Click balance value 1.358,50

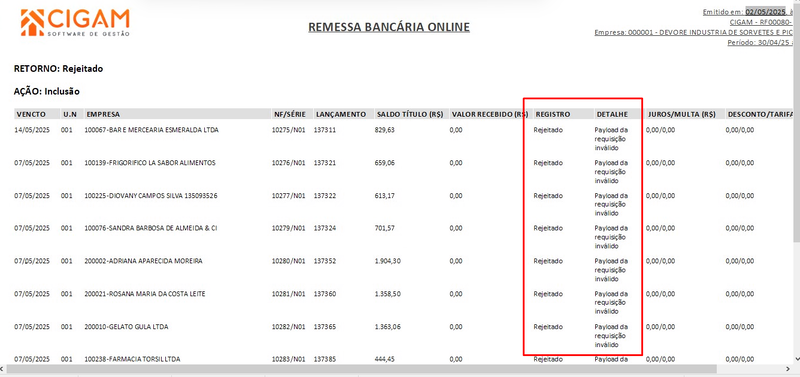point(388,294)
